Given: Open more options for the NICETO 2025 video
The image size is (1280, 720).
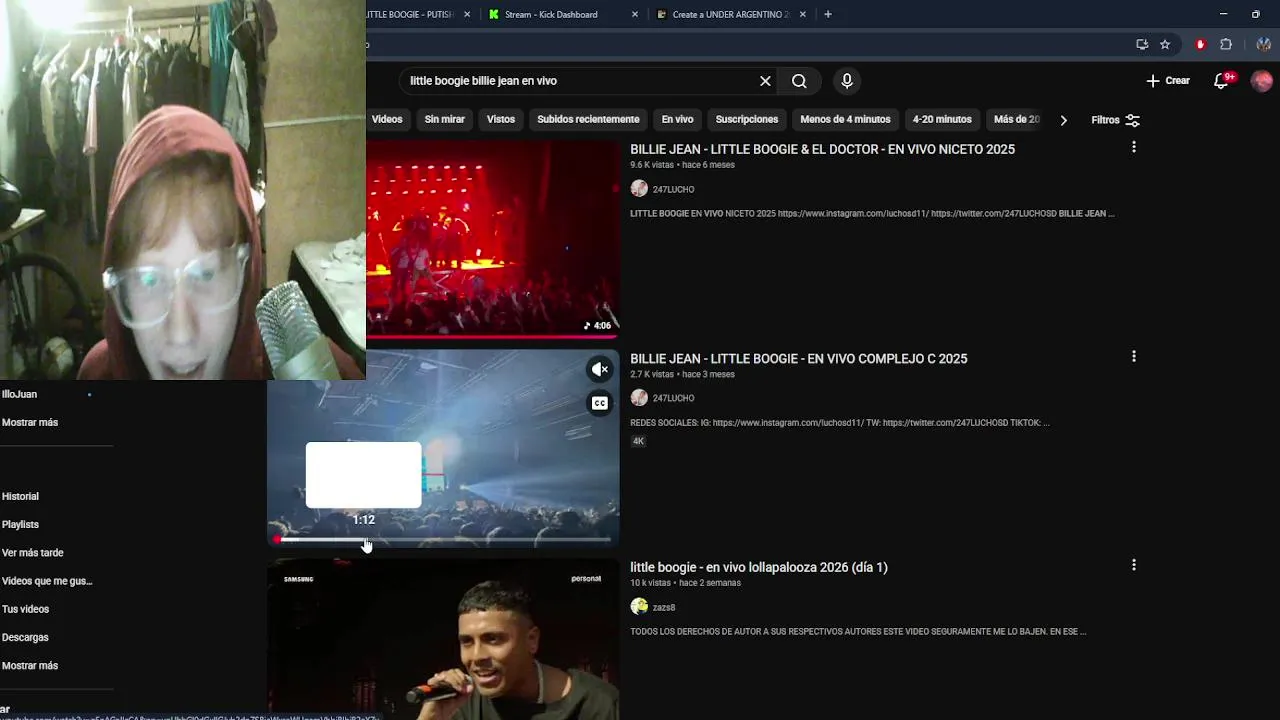Looking at the screenshot, I should 1133,147.
